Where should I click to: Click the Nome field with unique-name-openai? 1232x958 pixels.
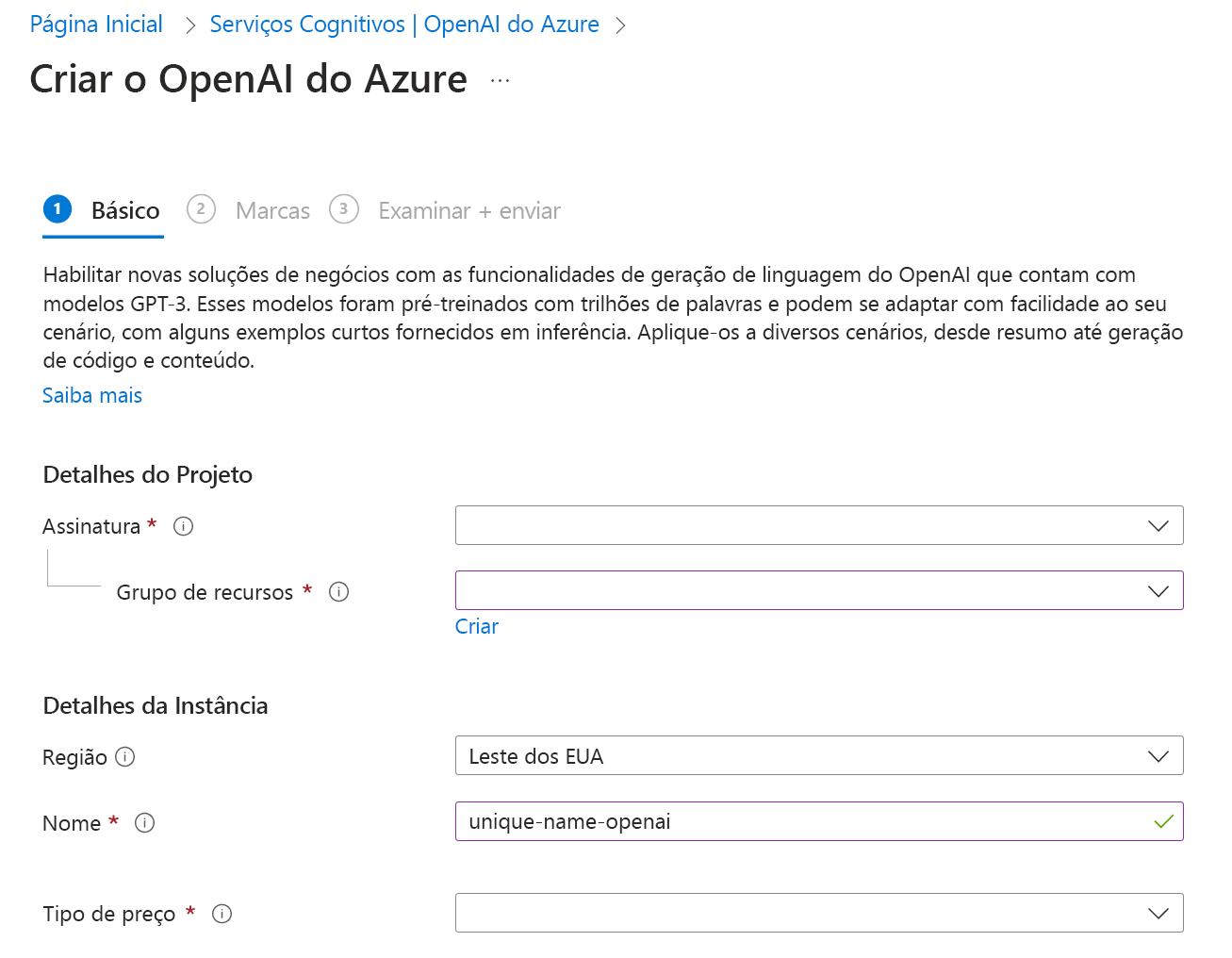click(x=819, y=821)
